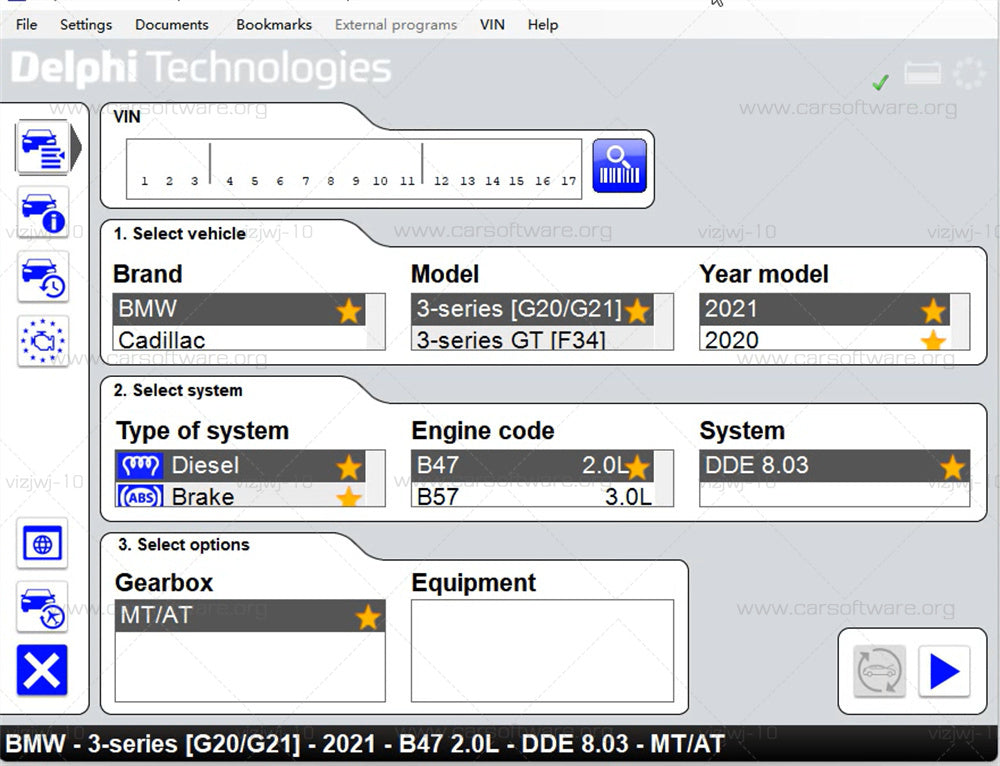
Task: Toggle favorite star on MT/AT gearbox
Action: click(x=368, y=617)
